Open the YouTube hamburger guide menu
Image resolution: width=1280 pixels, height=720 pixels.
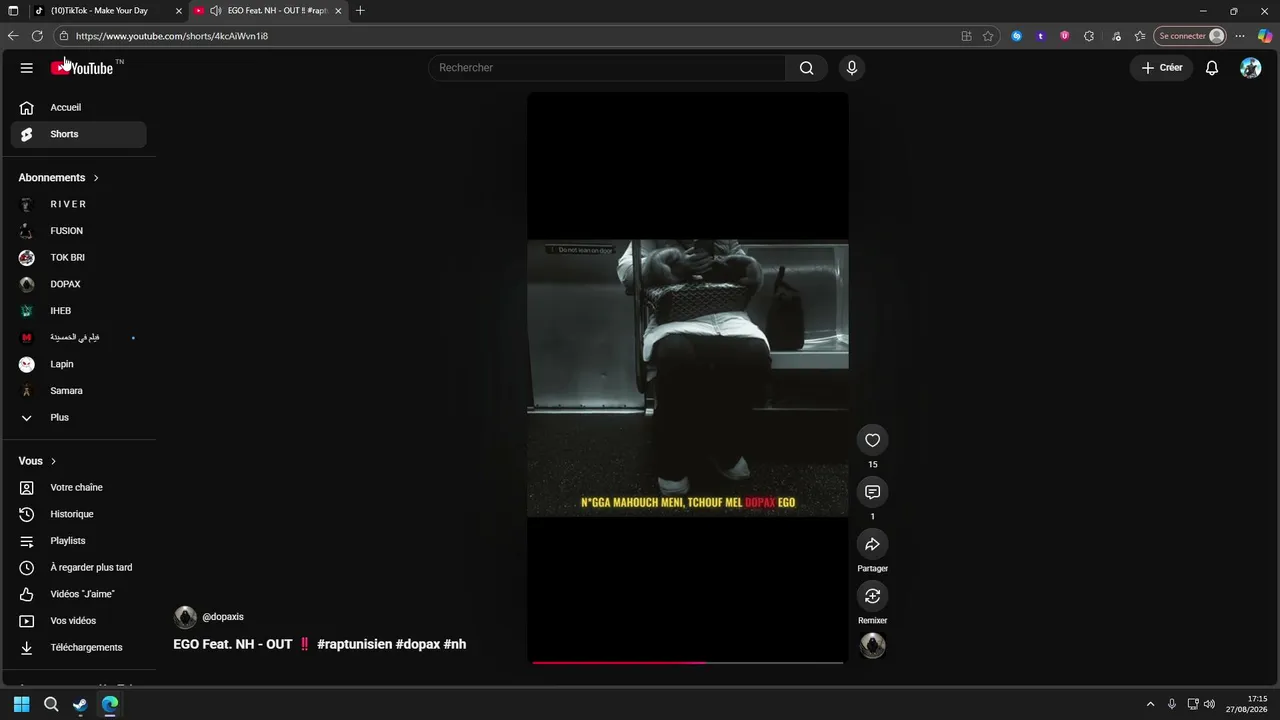point(27,68)
